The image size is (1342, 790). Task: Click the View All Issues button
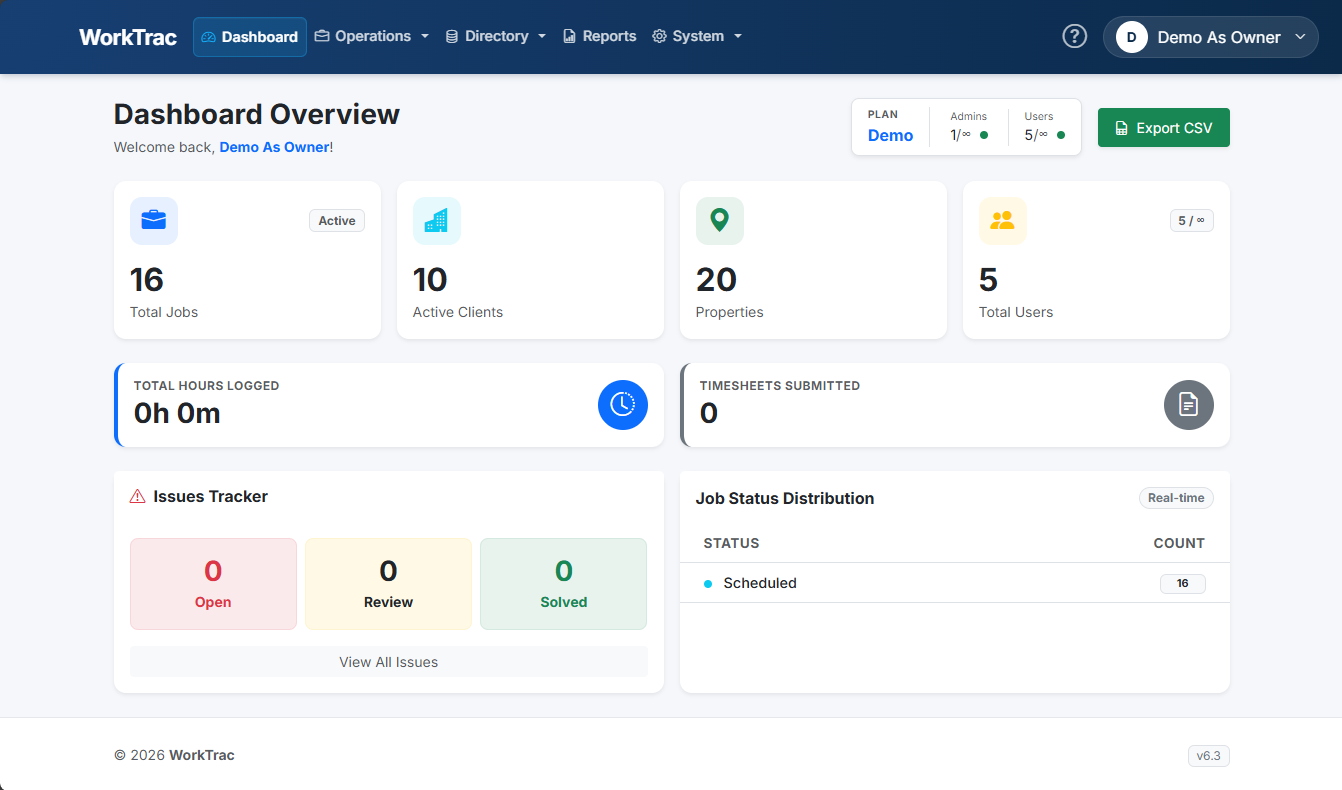388,661
